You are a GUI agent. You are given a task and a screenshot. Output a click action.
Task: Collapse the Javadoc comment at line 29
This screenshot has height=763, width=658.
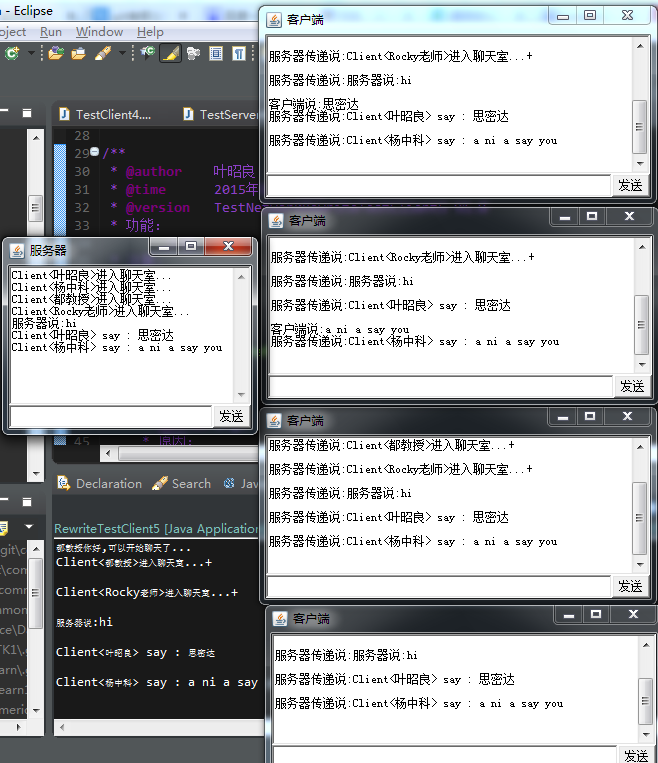click(x=94, y=152)
